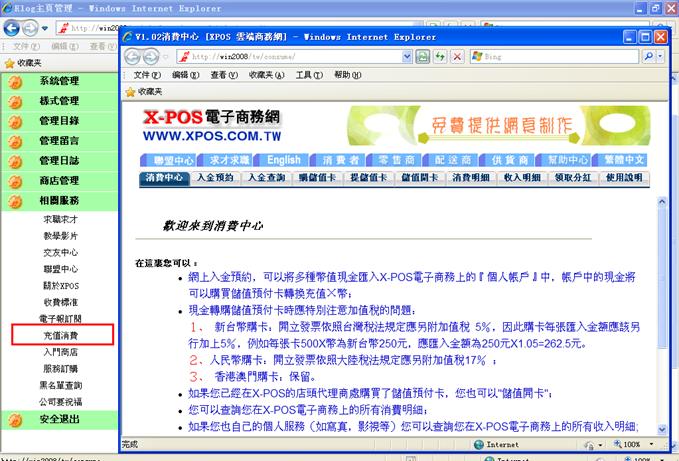Click the back arrow in front browser window

tap(133, 57)
